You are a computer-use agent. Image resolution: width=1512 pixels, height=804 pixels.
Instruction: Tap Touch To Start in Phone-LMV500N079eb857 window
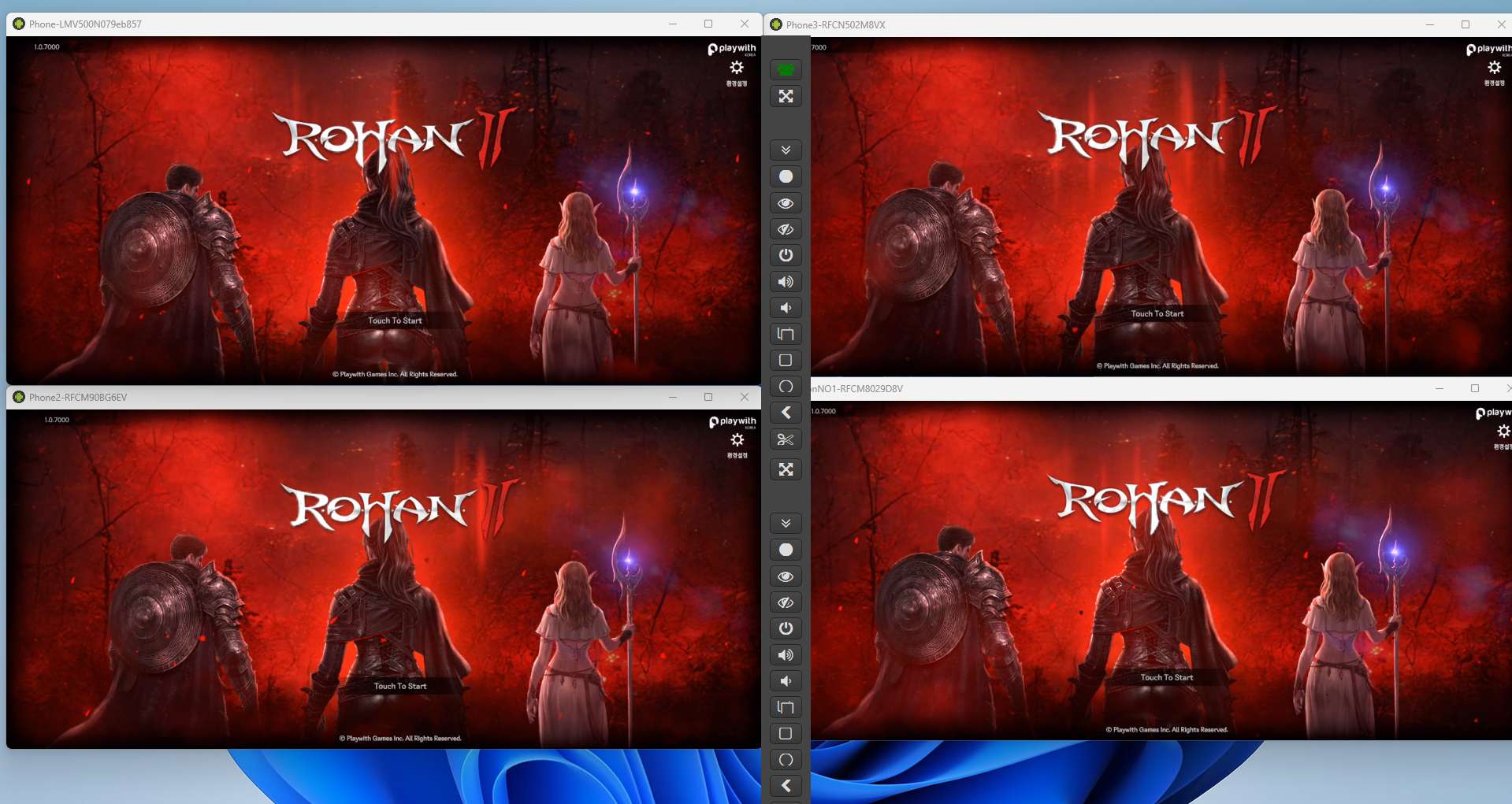[395, 320]
